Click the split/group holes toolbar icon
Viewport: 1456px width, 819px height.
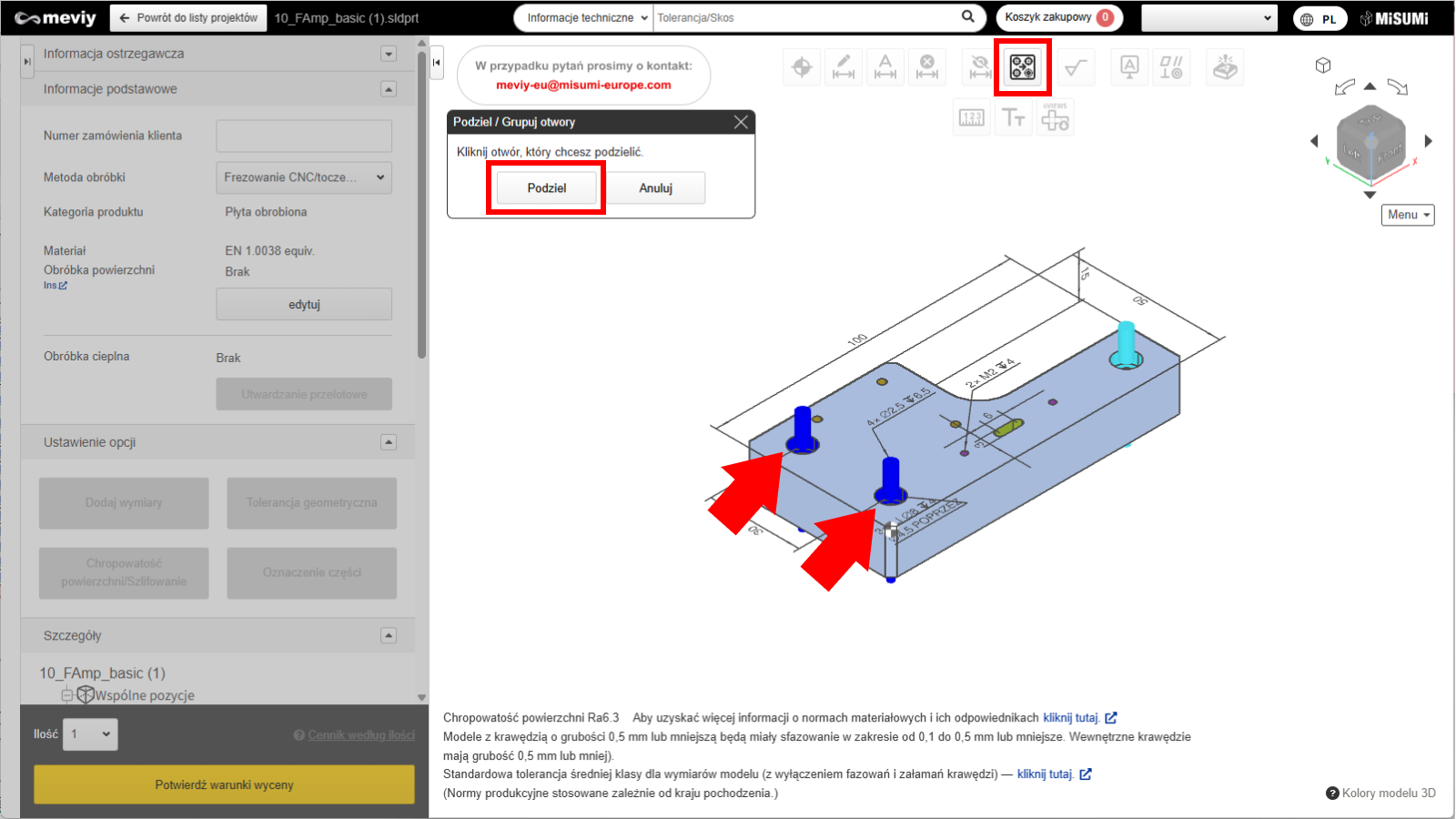coord(1022,67)
